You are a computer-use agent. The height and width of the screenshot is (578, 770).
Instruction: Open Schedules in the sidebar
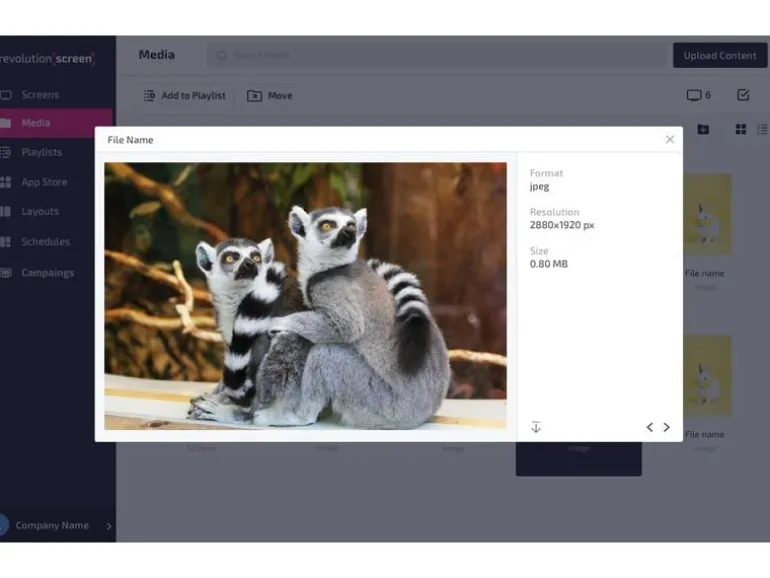tap(45, 242)
